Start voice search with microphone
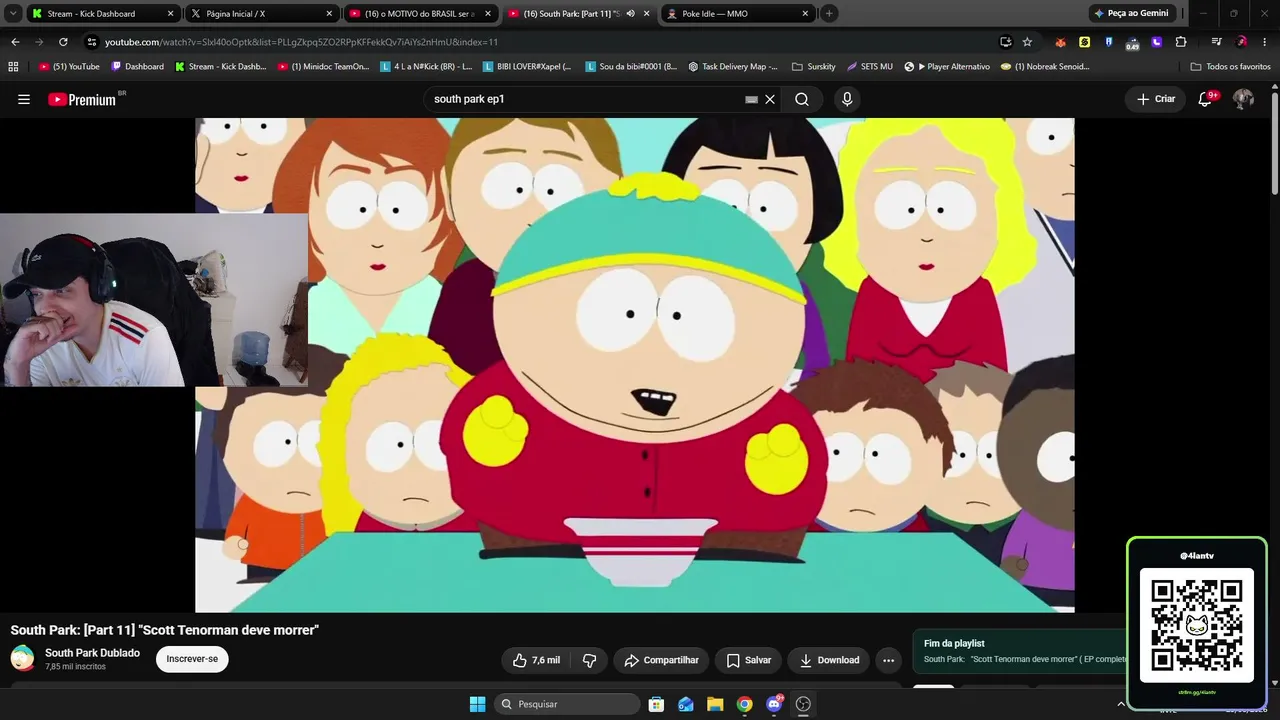 pos(847,99)
